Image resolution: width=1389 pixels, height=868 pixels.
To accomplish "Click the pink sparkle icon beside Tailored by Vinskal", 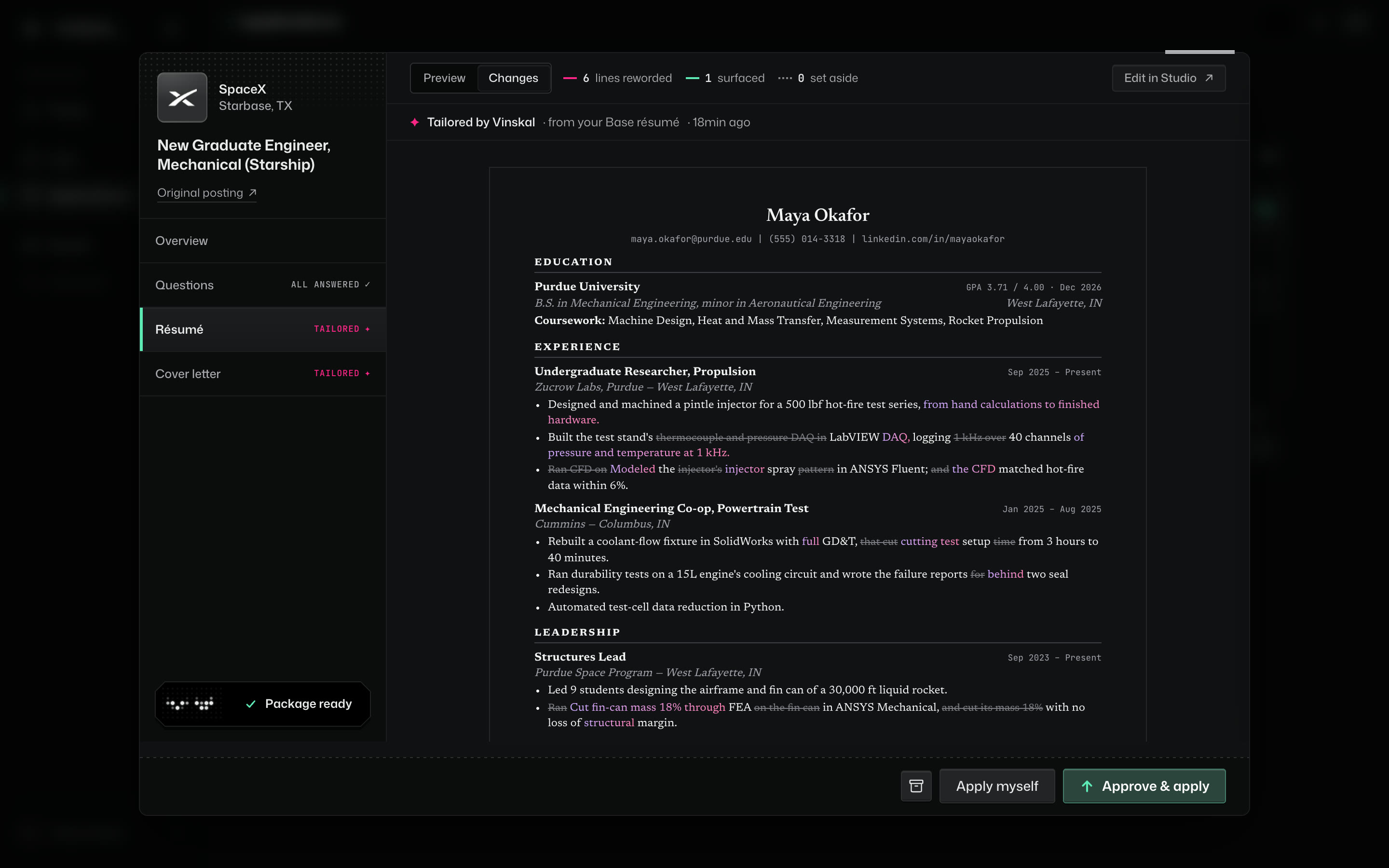I will (414, 122).
